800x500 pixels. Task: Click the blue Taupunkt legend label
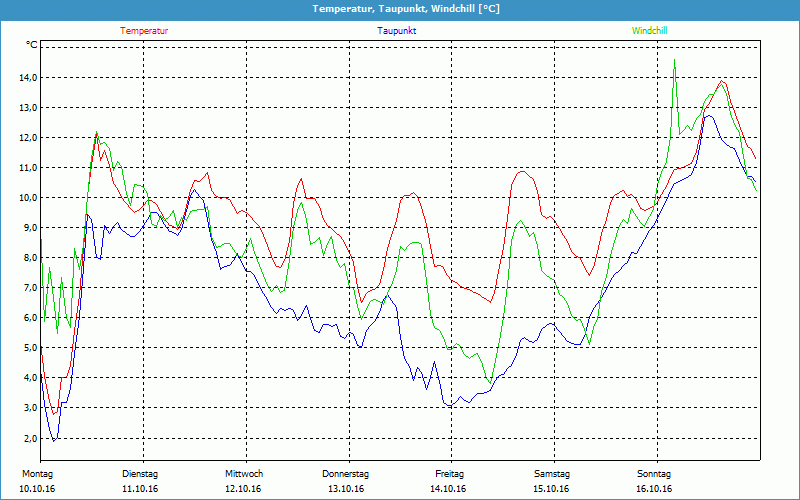pos(396,31)
